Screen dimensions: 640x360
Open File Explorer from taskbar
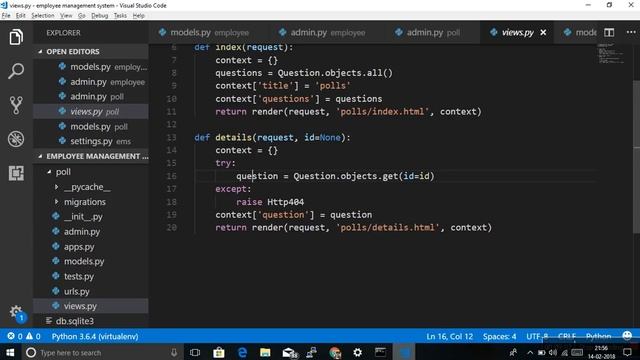(x=265, y=352)
